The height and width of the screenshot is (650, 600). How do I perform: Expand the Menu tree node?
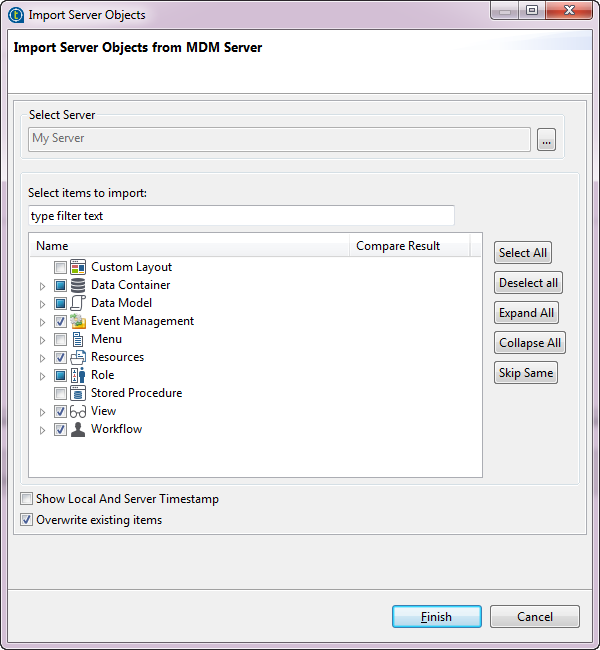tap(42, 340)
